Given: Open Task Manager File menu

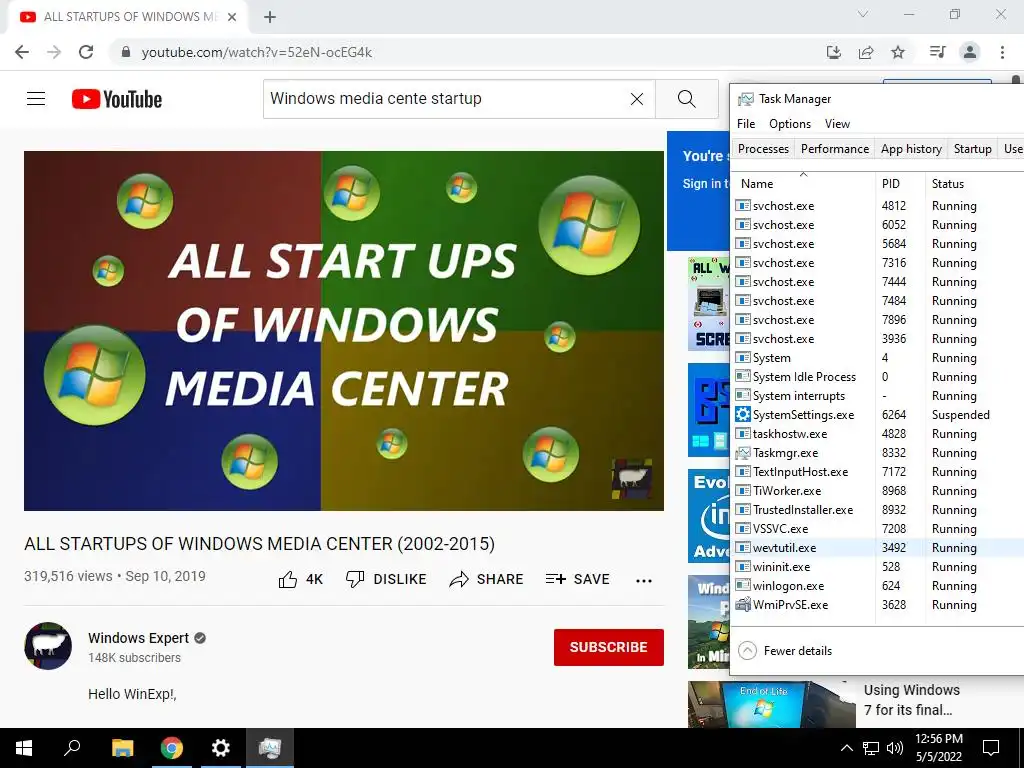Looking at the screenshot, I should tap(746, 124).
